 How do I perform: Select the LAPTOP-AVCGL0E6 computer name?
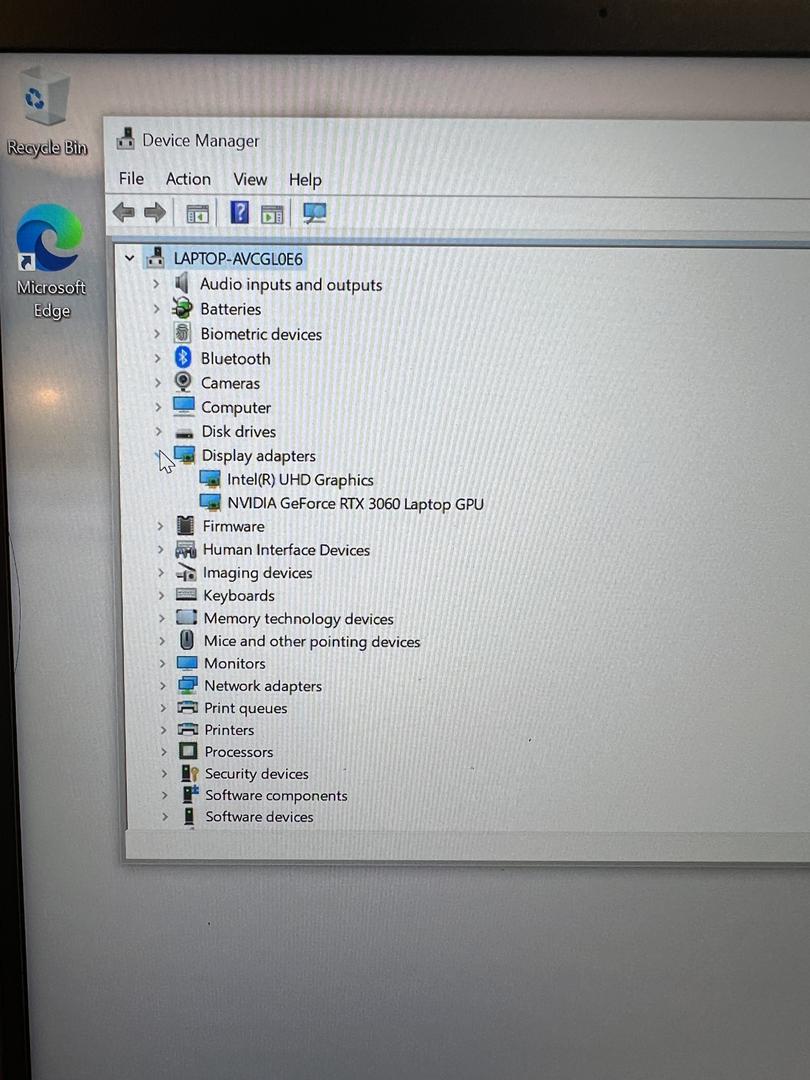tap(238, 259)
